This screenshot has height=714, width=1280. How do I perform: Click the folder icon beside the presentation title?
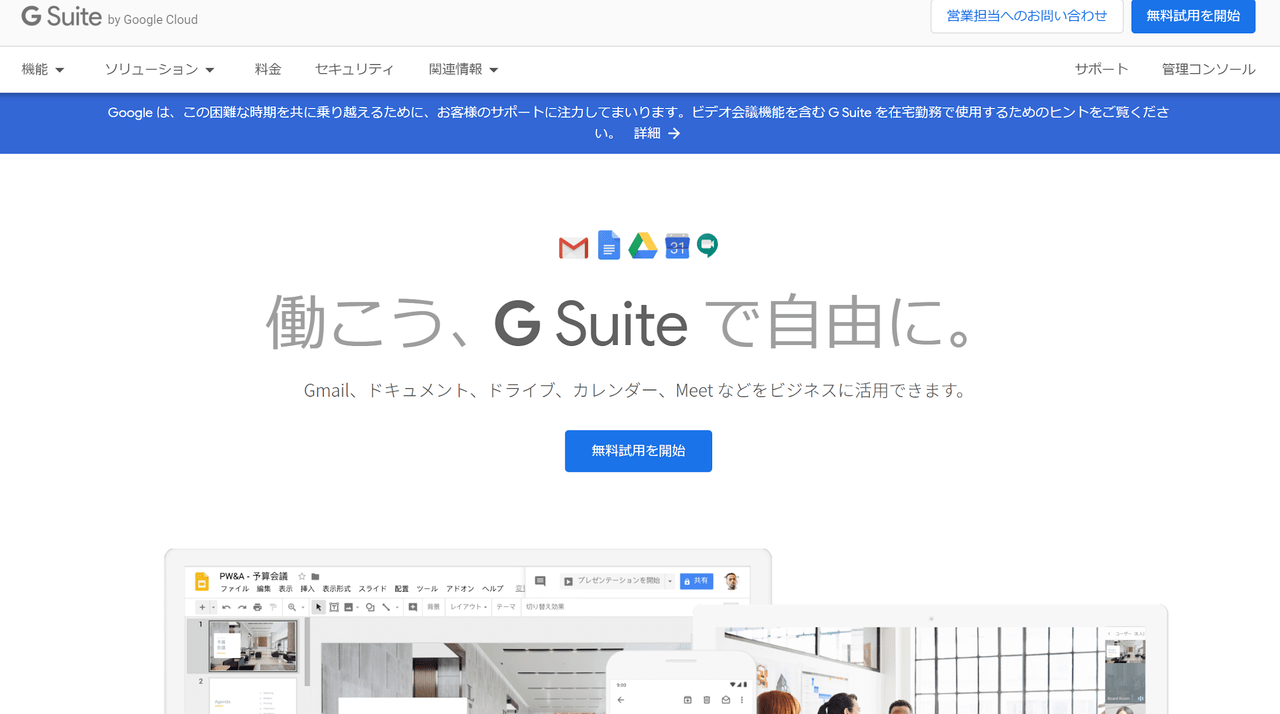tap(315, 576)
